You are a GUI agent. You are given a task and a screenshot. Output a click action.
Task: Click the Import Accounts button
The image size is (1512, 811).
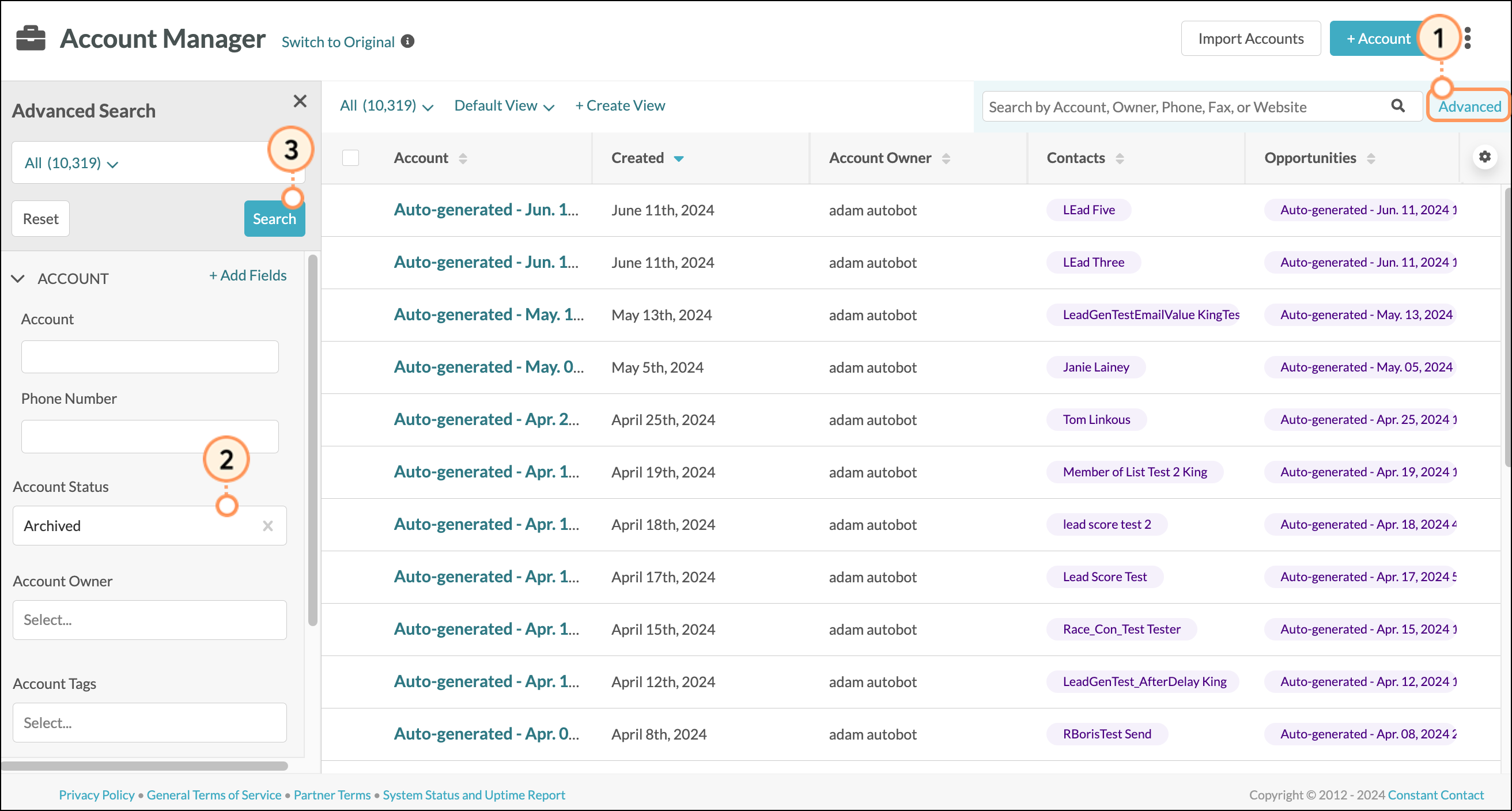coord(1250,39)
